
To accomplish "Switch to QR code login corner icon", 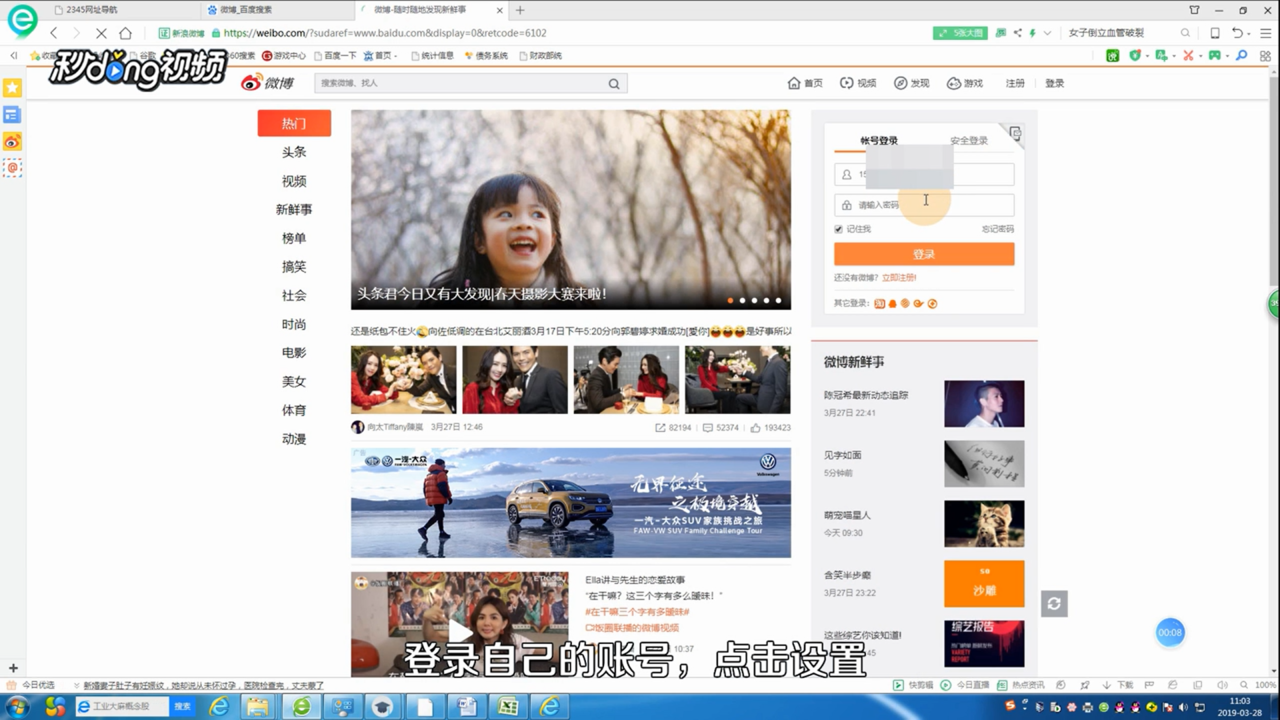I will click(x=1015, y=133).
